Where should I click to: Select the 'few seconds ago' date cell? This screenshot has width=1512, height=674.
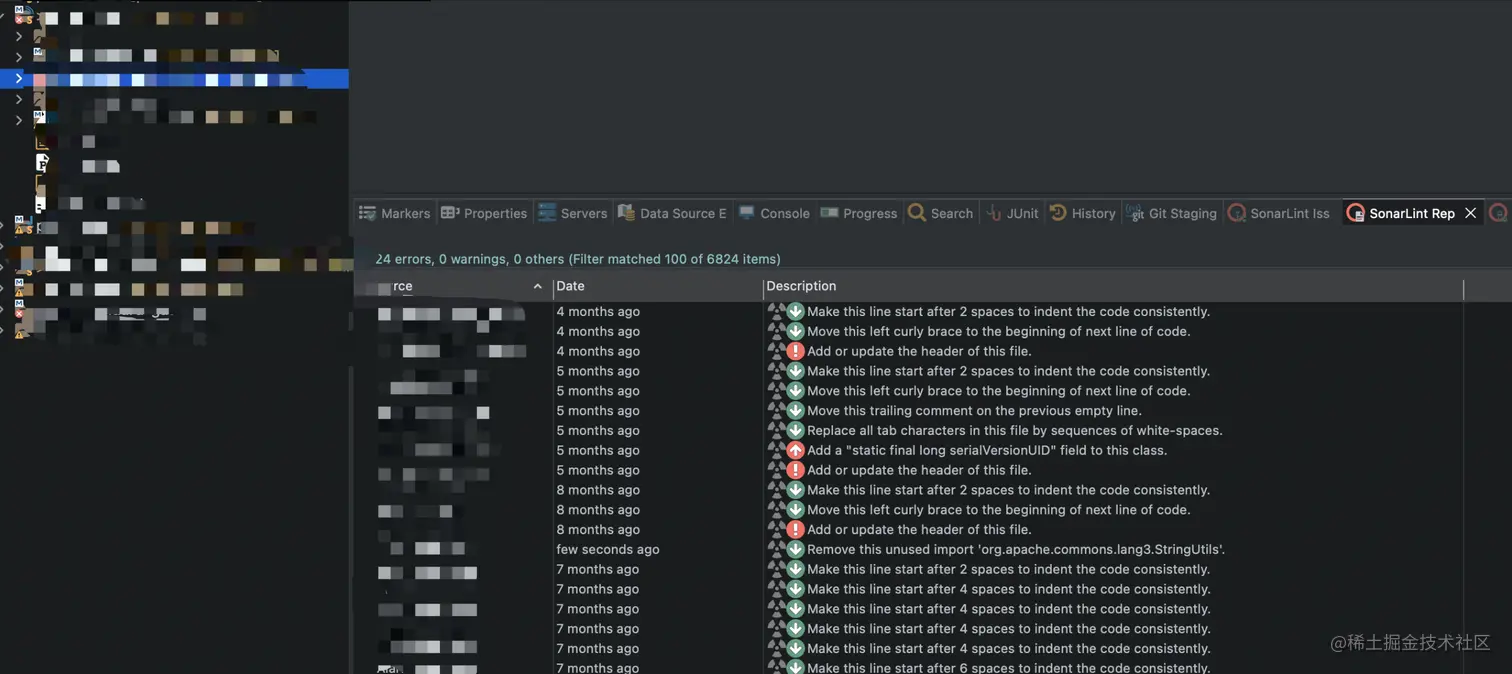coord(608,549)
